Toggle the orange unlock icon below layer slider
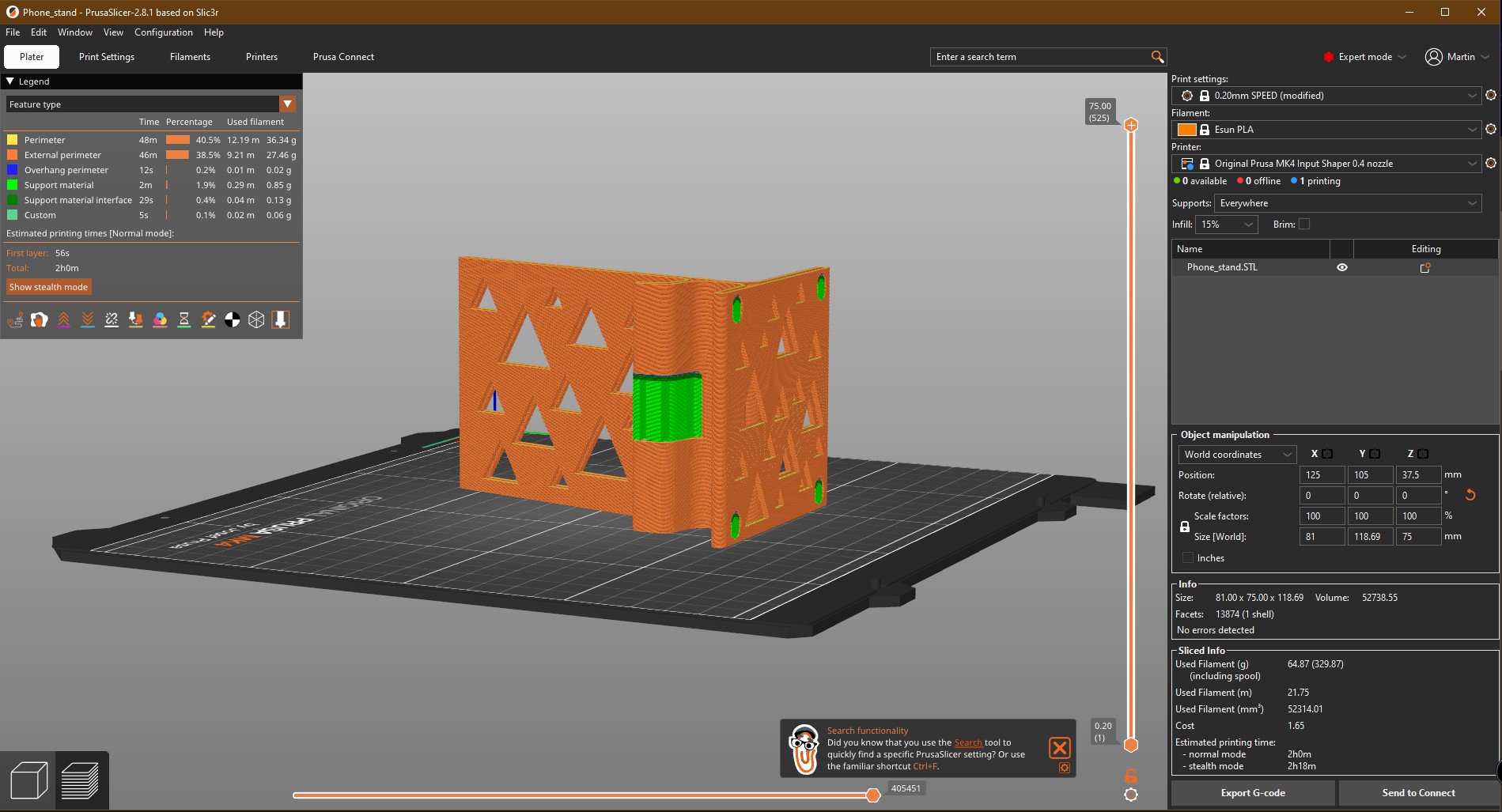 pos(1131,776)
